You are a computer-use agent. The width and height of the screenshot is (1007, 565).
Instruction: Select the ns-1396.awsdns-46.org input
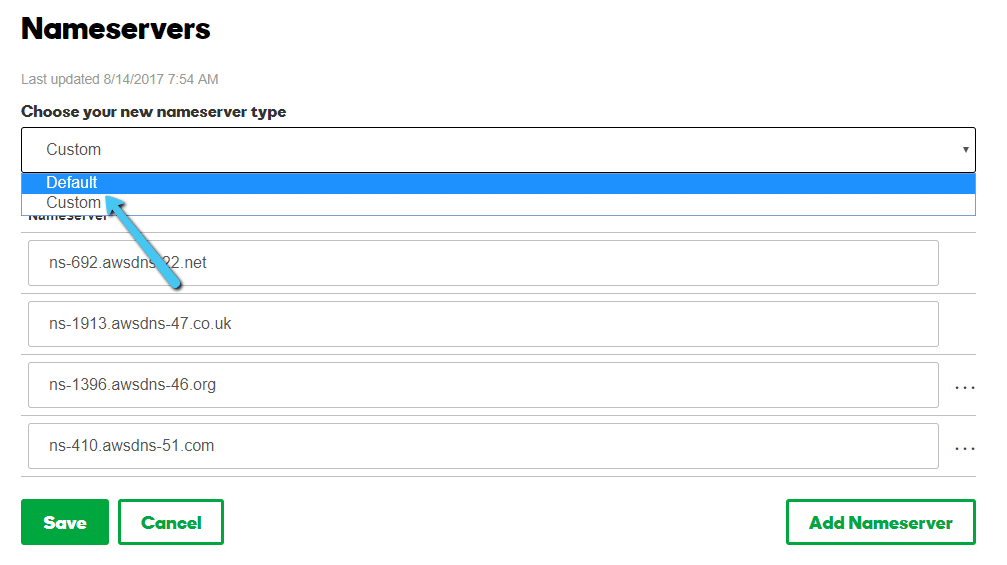tap(483, 385)
